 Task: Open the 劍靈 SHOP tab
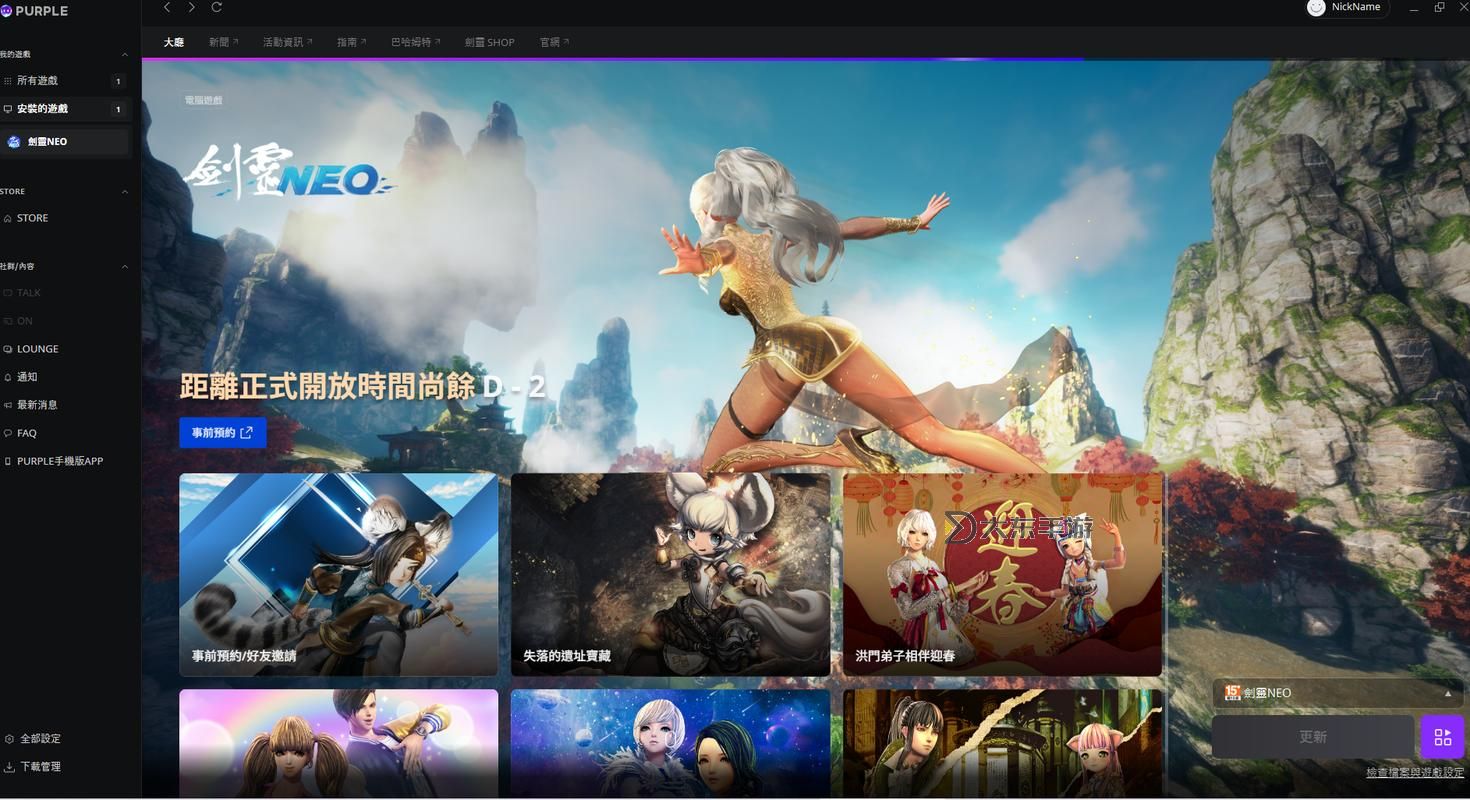[x=489, y=42]
